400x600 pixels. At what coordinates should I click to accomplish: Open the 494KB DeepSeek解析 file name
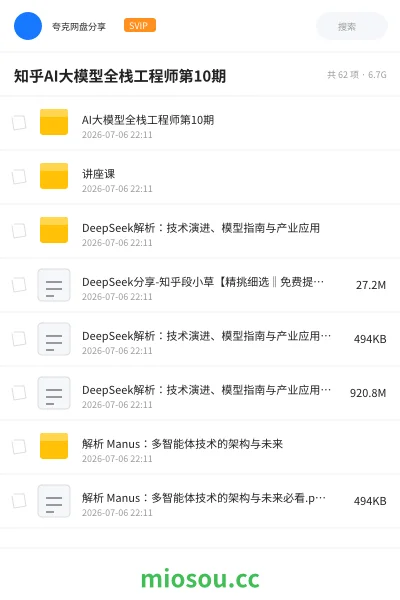click(x=206, y=336)
